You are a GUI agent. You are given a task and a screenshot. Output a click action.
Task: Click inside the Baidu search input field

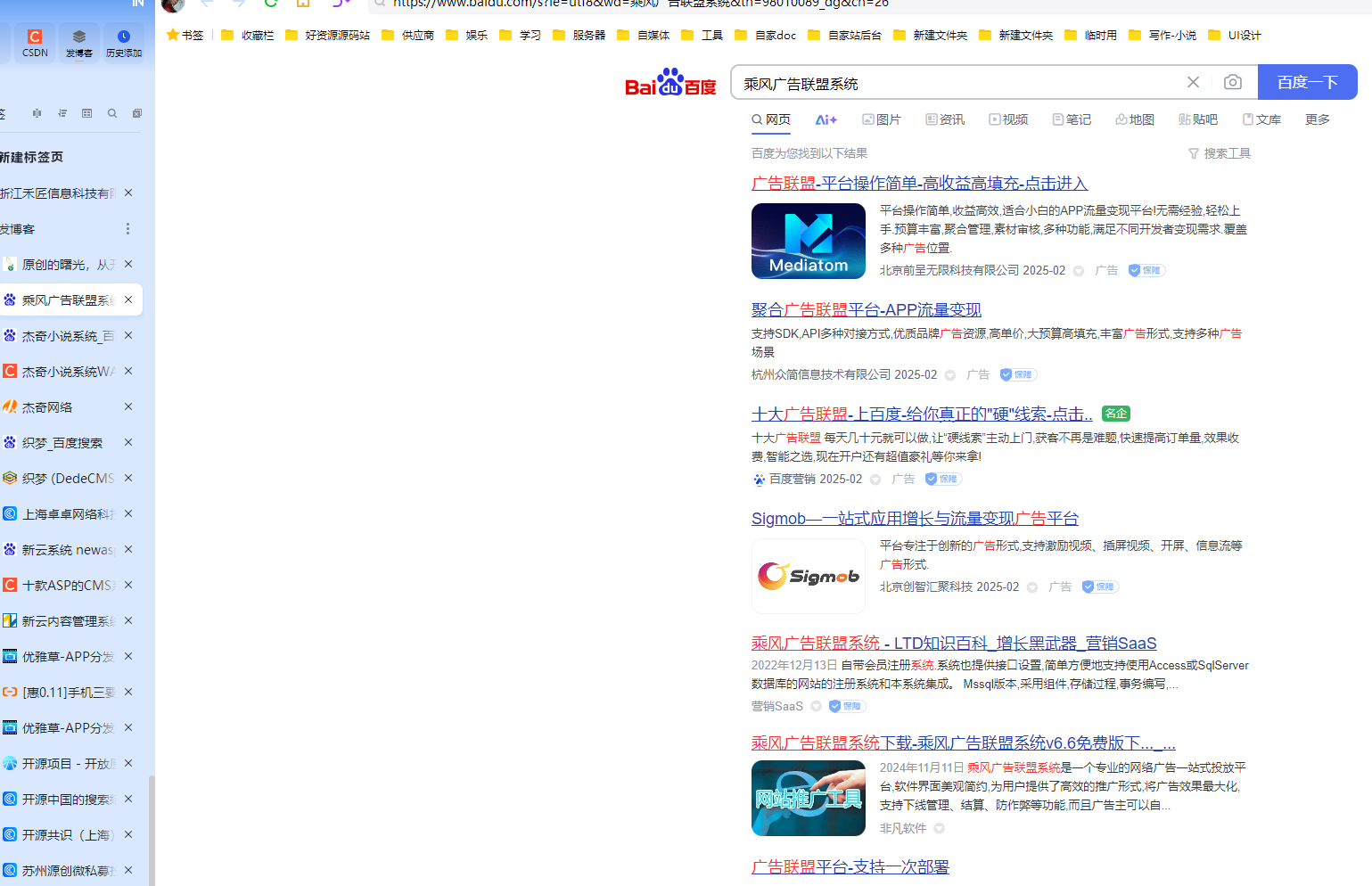click(958, 83)
